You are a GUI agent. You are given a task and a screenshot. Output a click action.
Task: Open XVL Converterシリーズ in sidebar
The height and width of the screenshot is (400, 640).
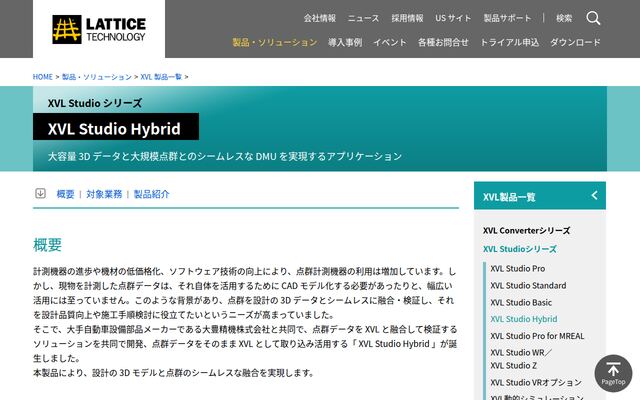[527, 231]
